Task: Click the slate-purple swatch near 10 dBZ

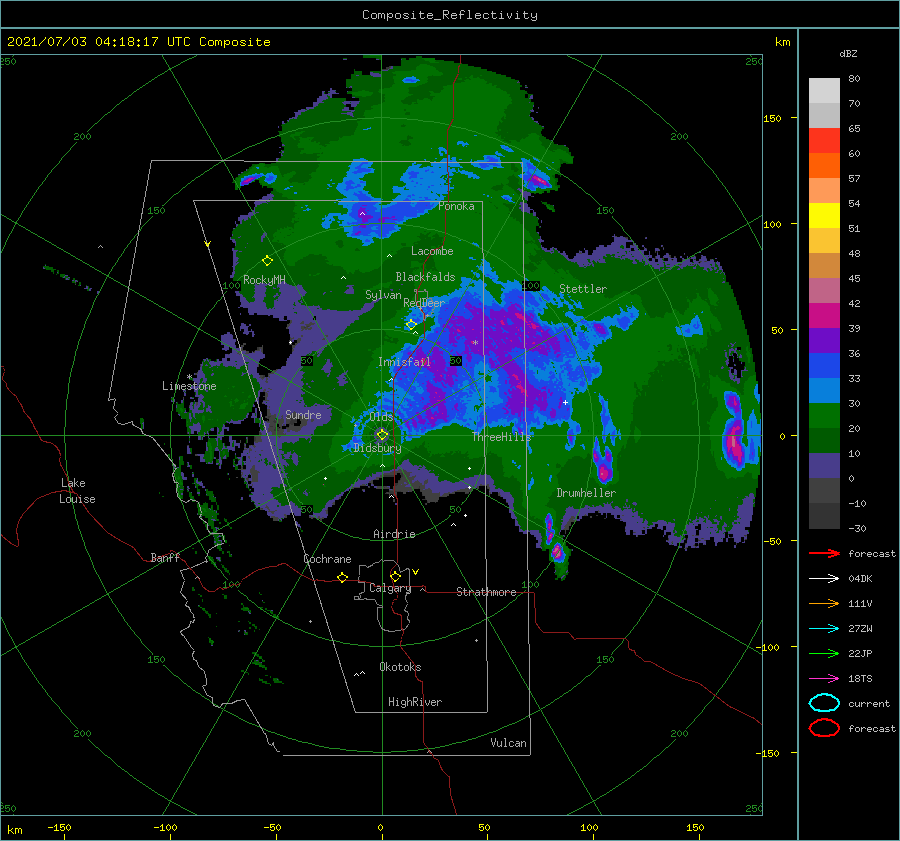Action: (824, 466)
